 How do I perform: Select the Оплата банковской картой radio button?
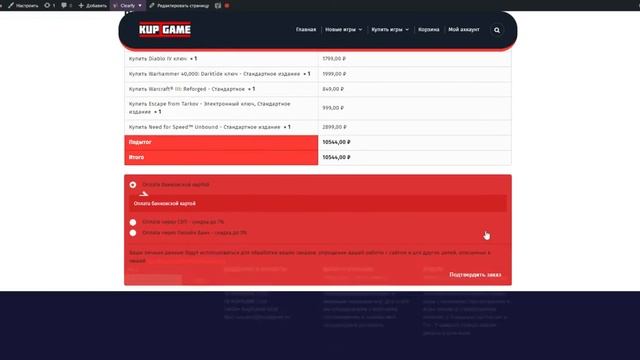coord(133,184)
